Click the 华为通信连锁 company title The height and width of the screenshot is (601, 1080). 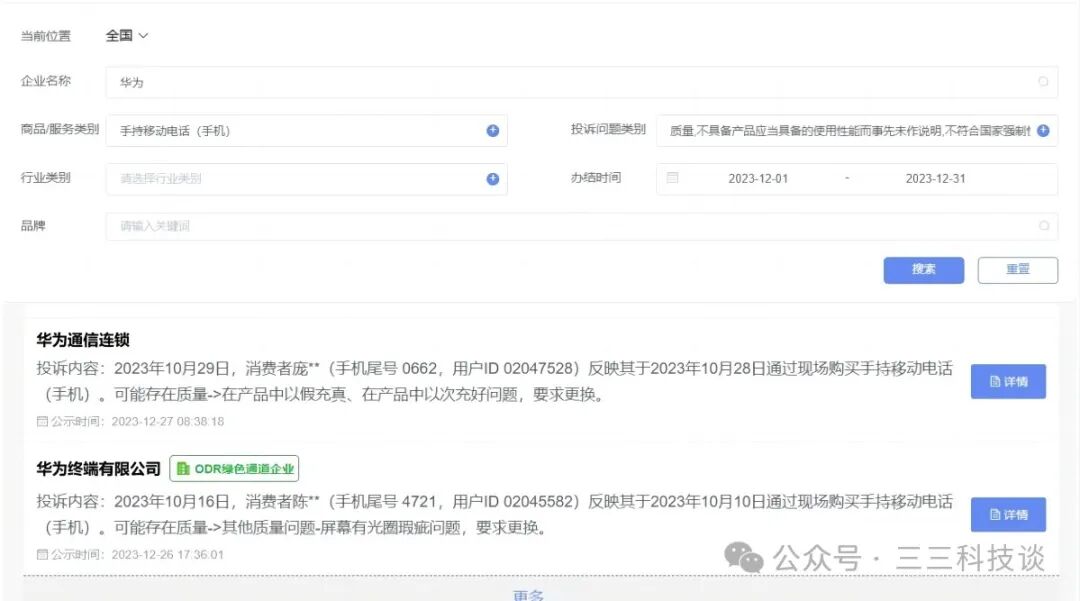tap(83, 340)
